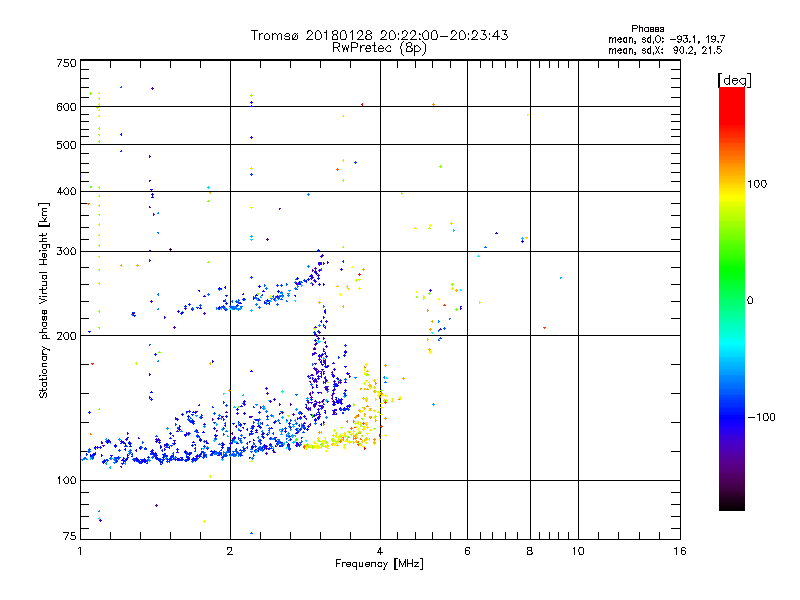
Task: Click x-axis tick label '10'
Action: click(x=578, y=551)
